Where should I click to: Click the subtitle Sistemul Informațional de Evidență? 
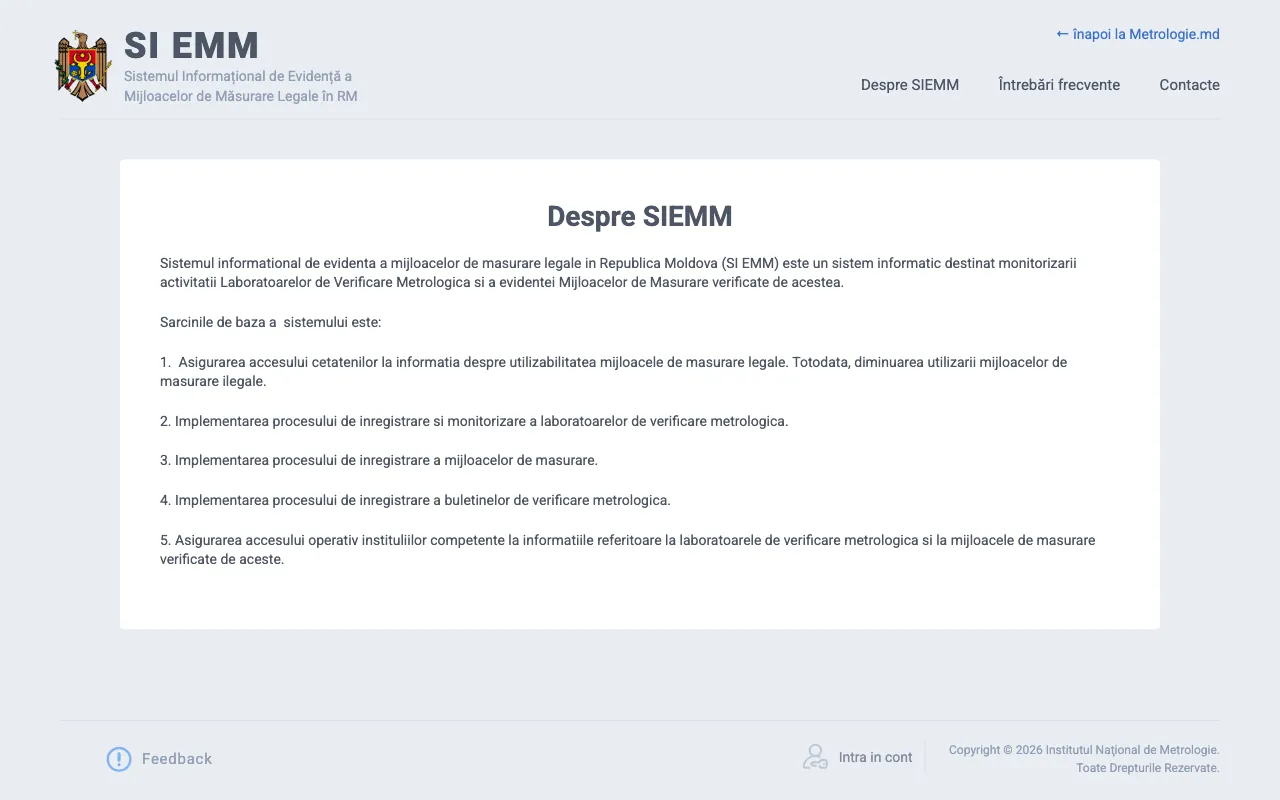240,86
